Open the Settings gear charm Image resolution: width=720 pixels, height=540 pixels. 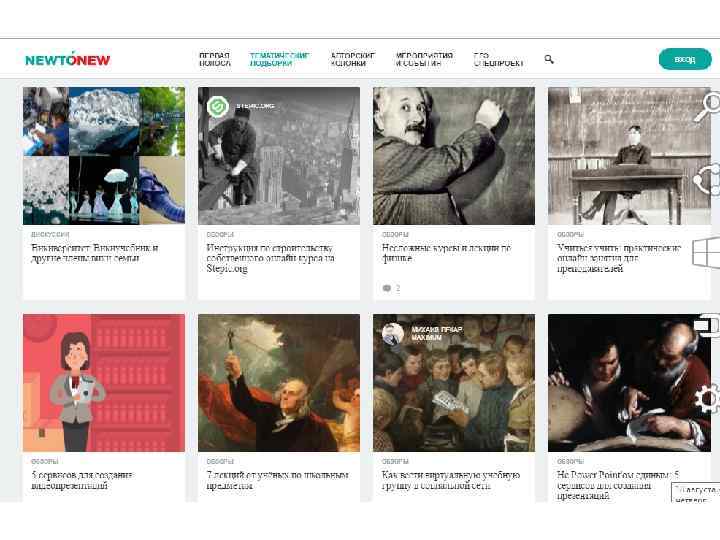(x=707, y=398)
